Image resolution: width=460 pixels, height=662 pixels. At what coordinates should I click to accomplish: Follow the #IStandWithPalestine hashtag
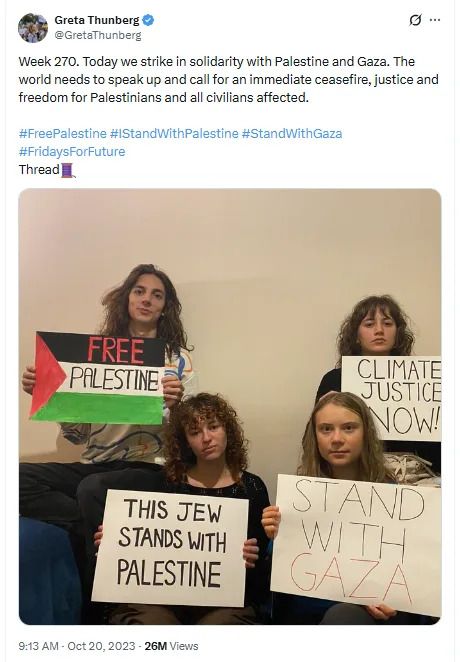click(x=174, y=134)
